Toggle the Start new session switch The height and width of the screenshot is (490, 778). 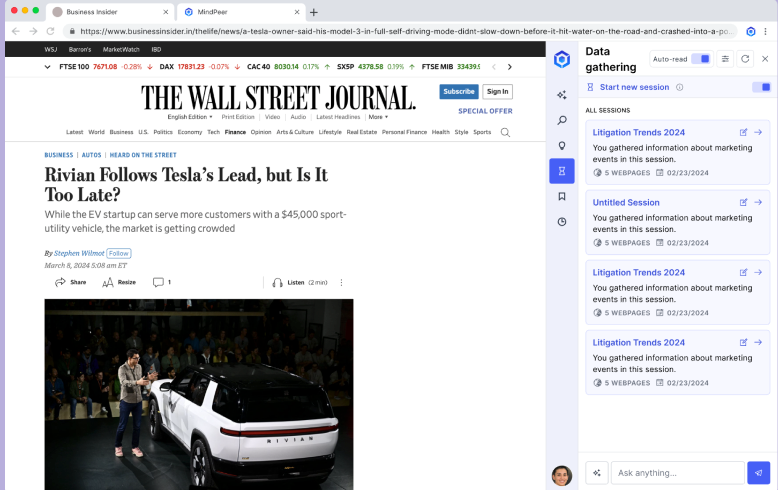pos(762,87)
